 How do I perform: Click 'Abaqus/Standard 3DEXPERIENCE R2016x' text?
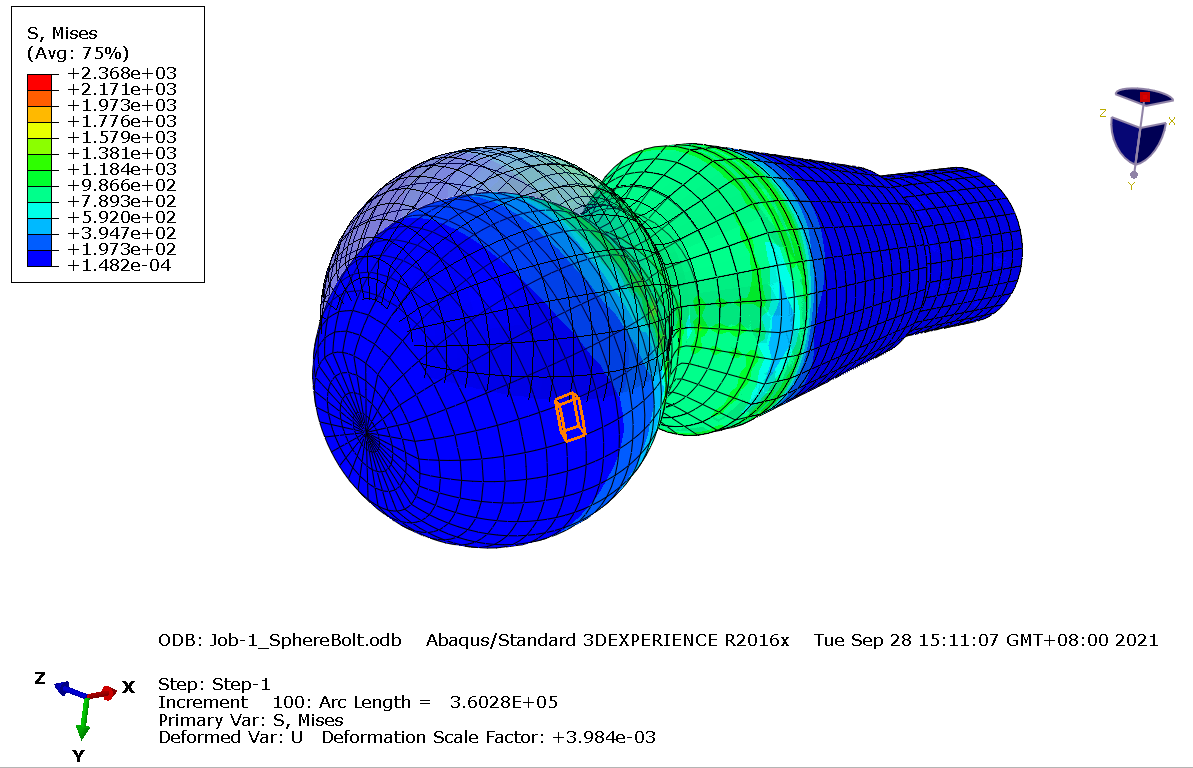(x=607, y=640)
